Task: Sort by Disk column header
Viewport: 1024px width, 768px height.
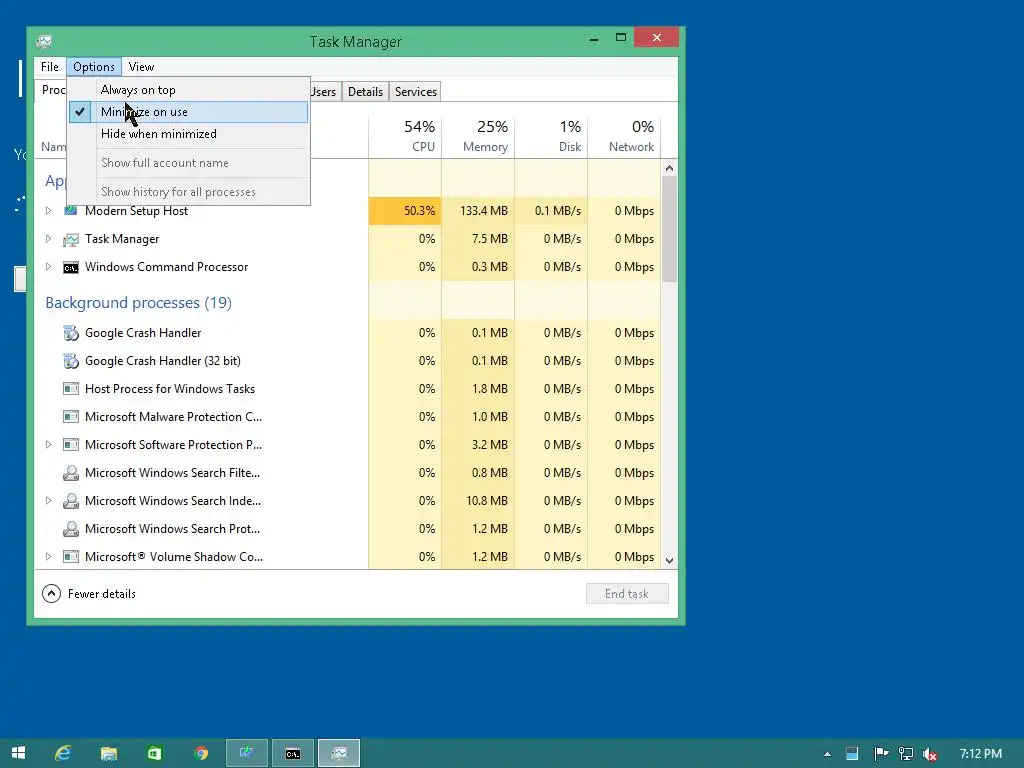Action: coord(551,136)
